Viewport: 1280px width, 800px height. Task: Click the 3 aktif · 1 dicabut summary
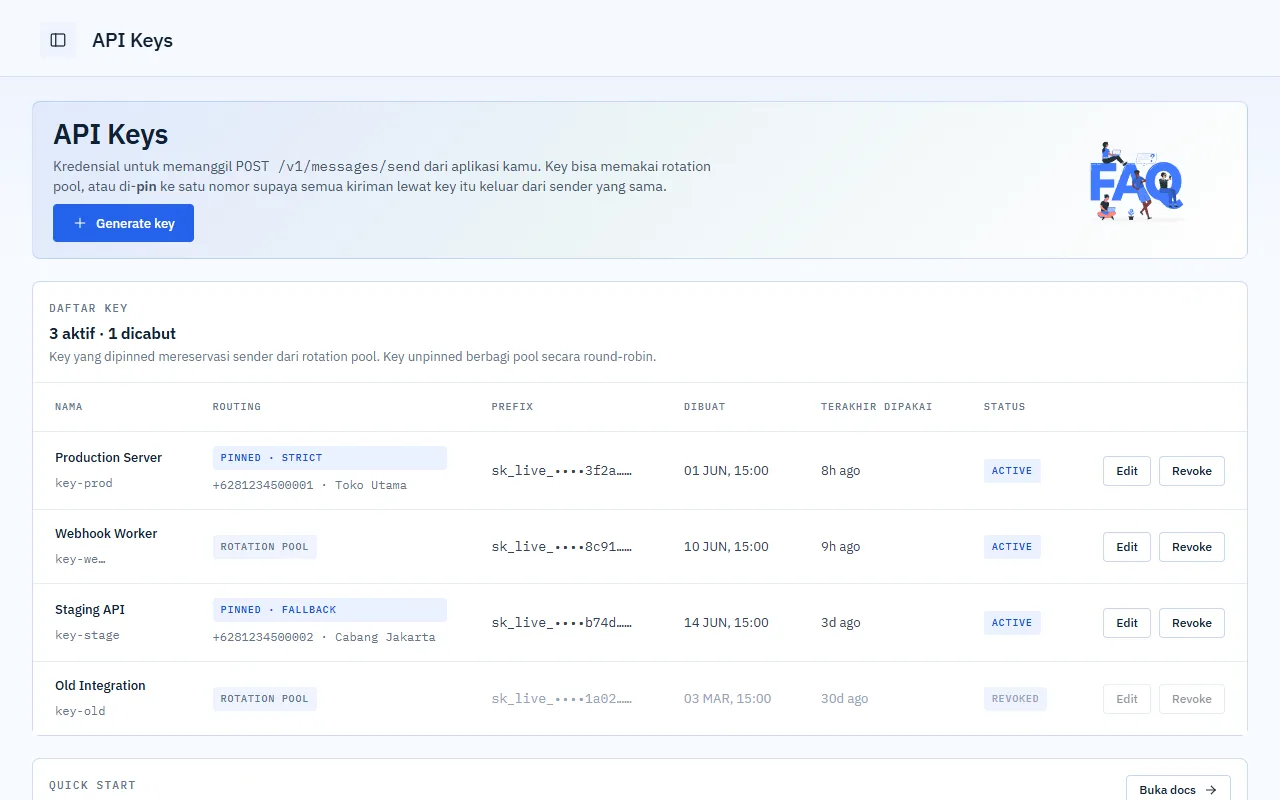pyautogui.click(x=112, y=333)
